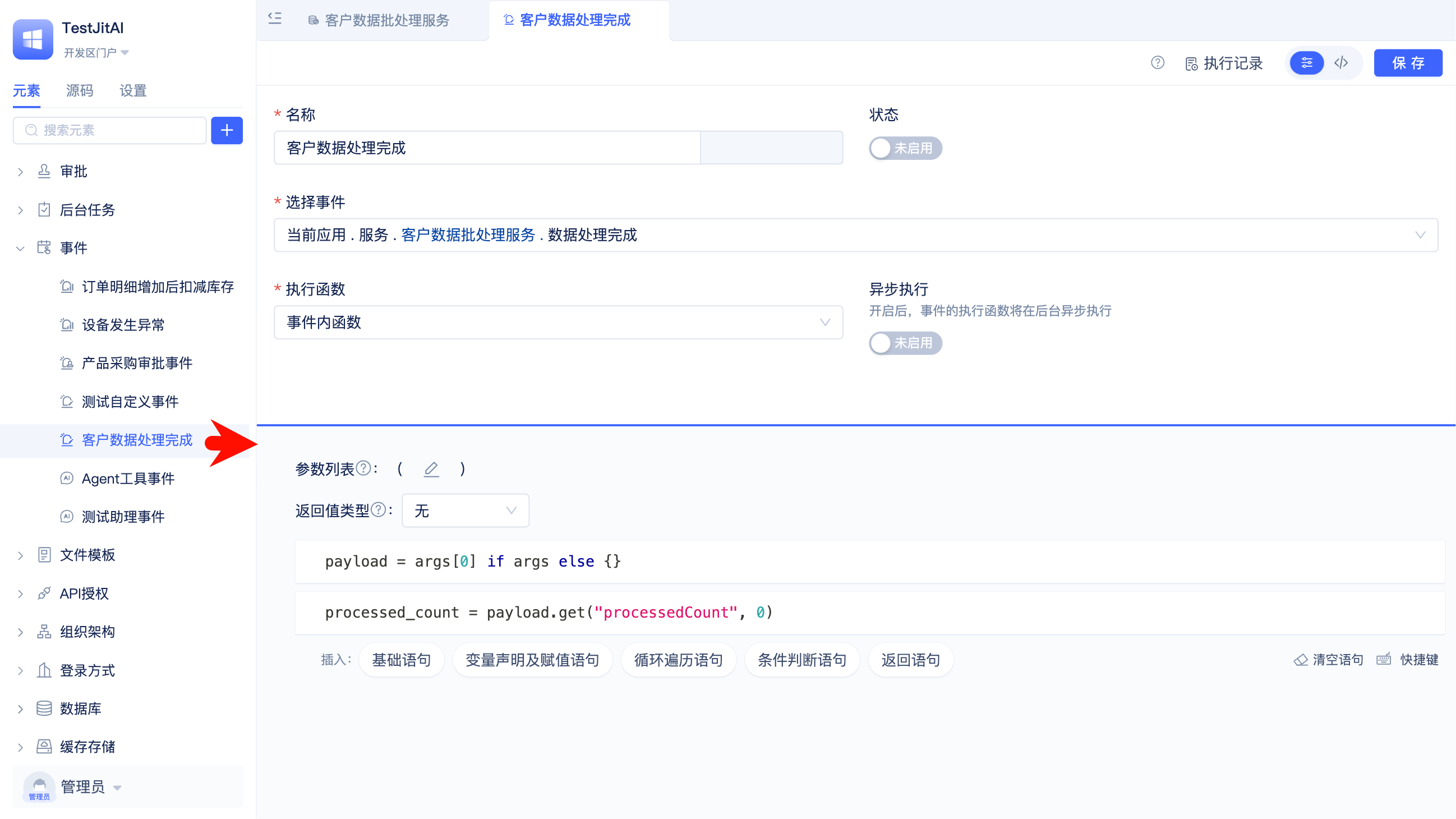Viewport: 1456px width, 819px height.
Task: Collapse the 事件 tree node
Action: [x=20, y=248]
